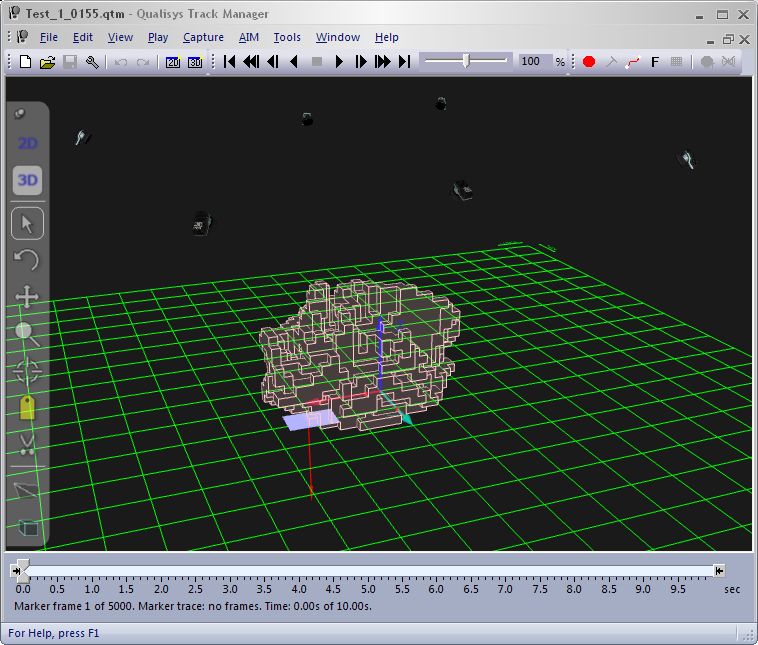758x645 pixels.
Task: Pick the translate (move) tool
Action: pyautogui.click(x=28, y=298)
